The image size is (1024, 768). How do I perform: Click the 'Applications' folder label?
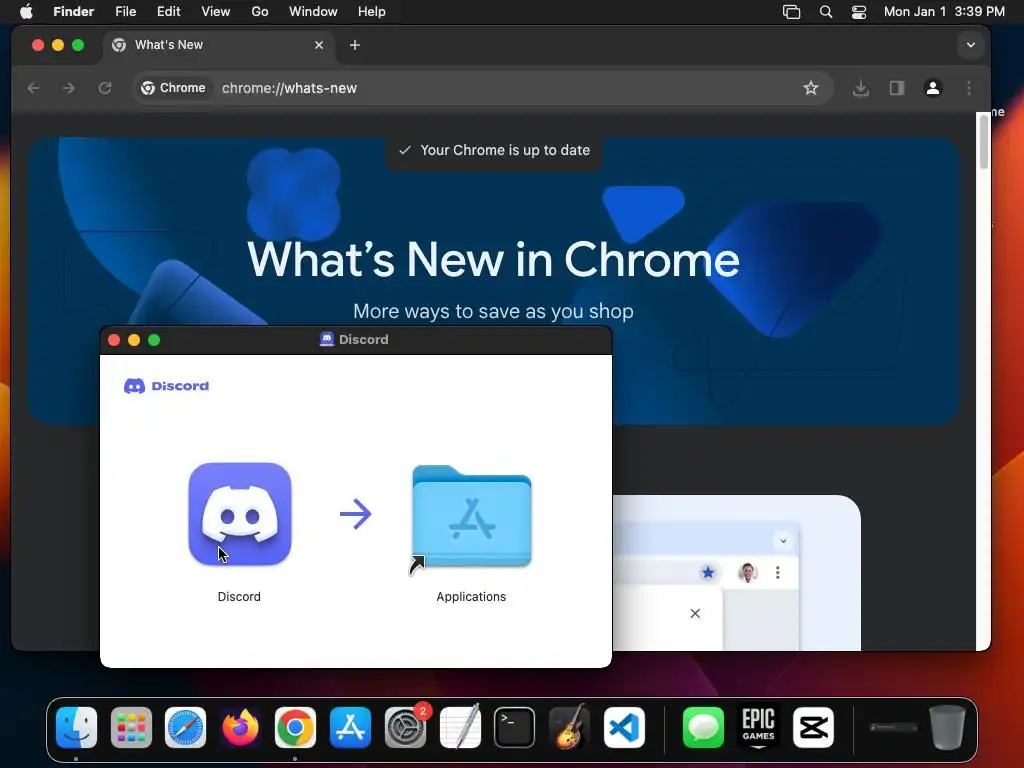[x=471, y=596]
